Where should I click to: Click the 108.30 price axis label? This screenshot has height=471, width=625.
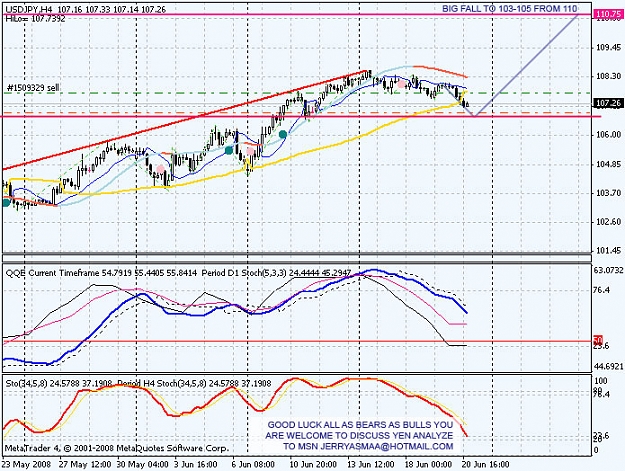[x=608, y=76]
